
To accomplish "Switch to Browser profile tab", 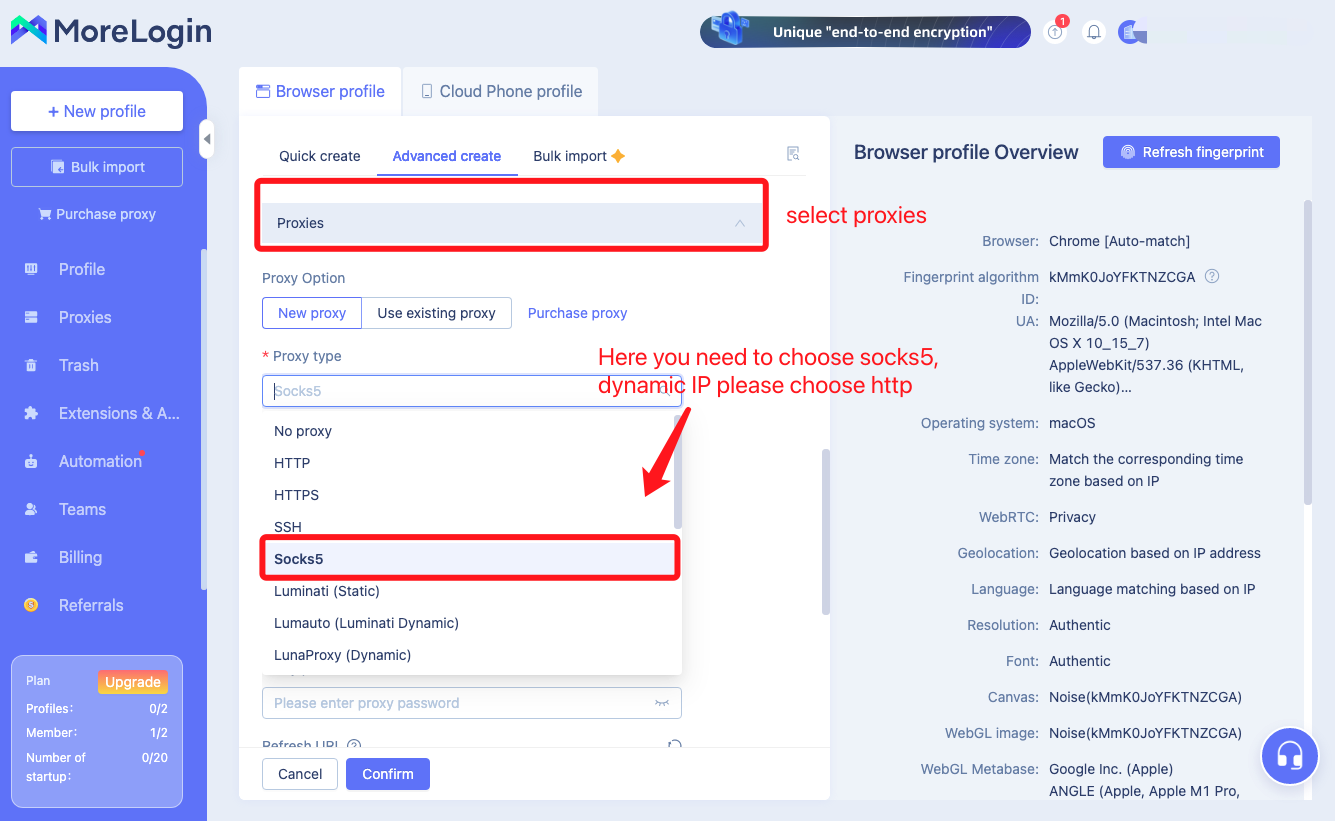I will pos(320,91).
